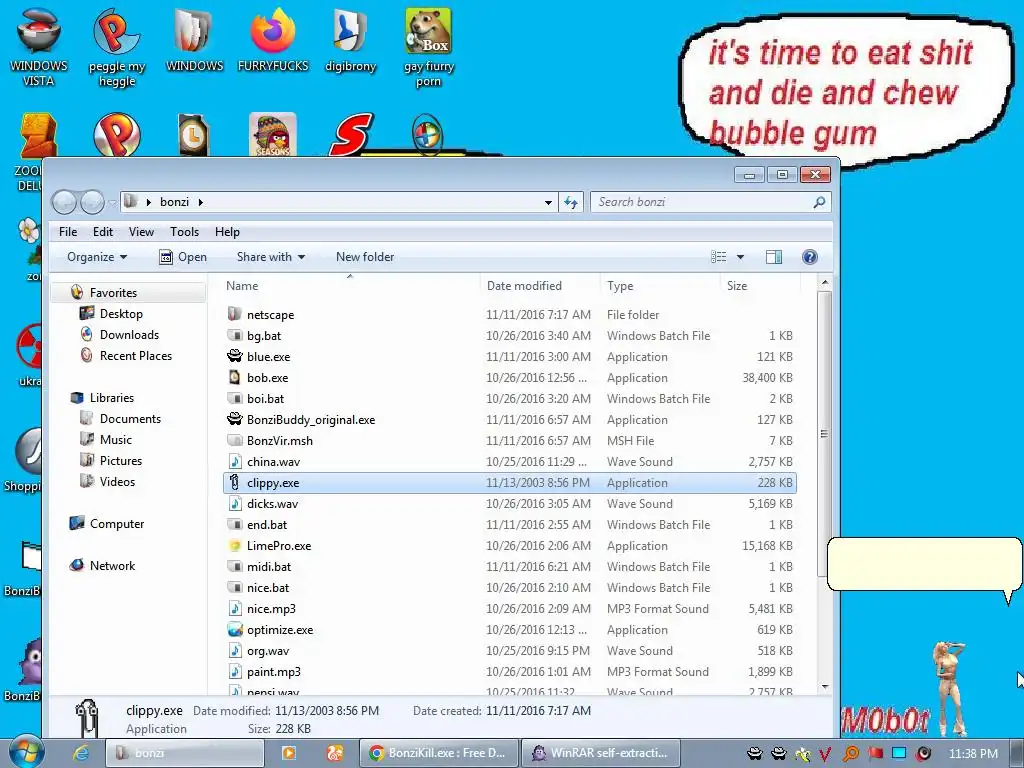Click the Open toolbar button
The height and width of the screenshot is (768, 1024).
coord(183,257)
